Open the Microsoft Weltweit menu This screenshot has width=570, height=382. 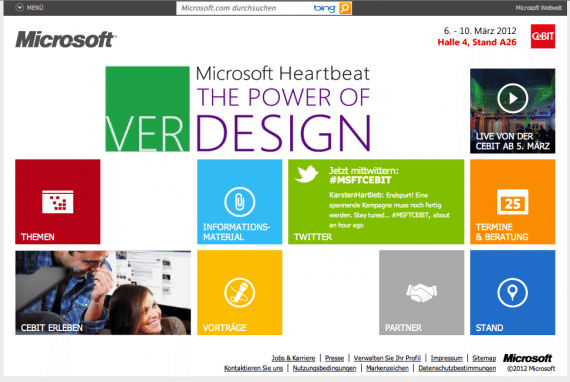coord(538,8)
